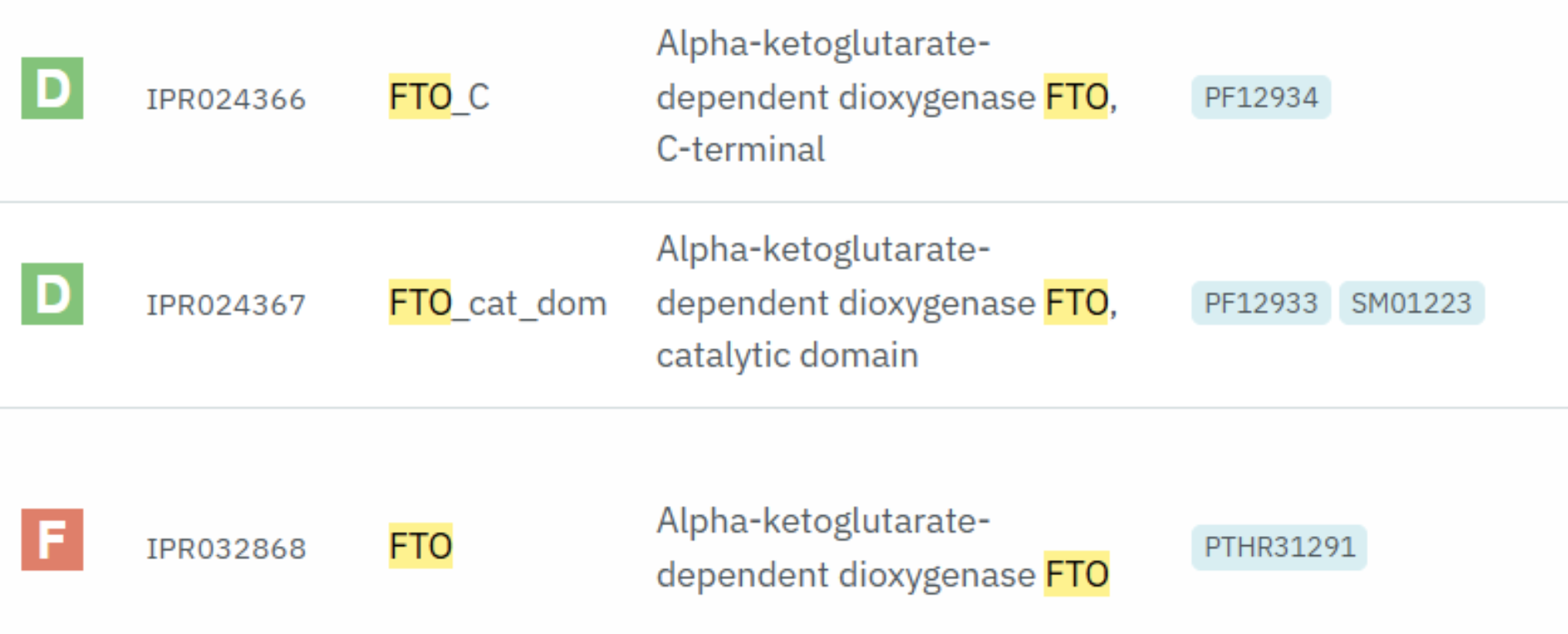This screenshot has height=634, width=1568.
Task: Click the green D icon for IPR024367
Action: (52, 294)
